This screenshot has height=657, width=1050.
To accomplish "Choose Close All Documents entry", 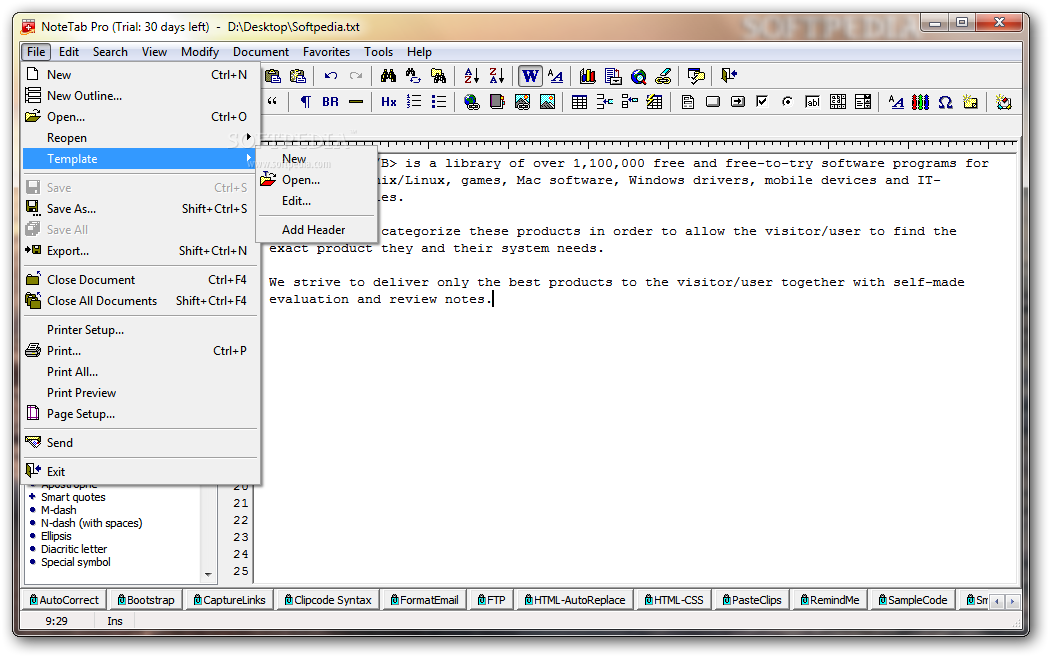I will [141, 301].
